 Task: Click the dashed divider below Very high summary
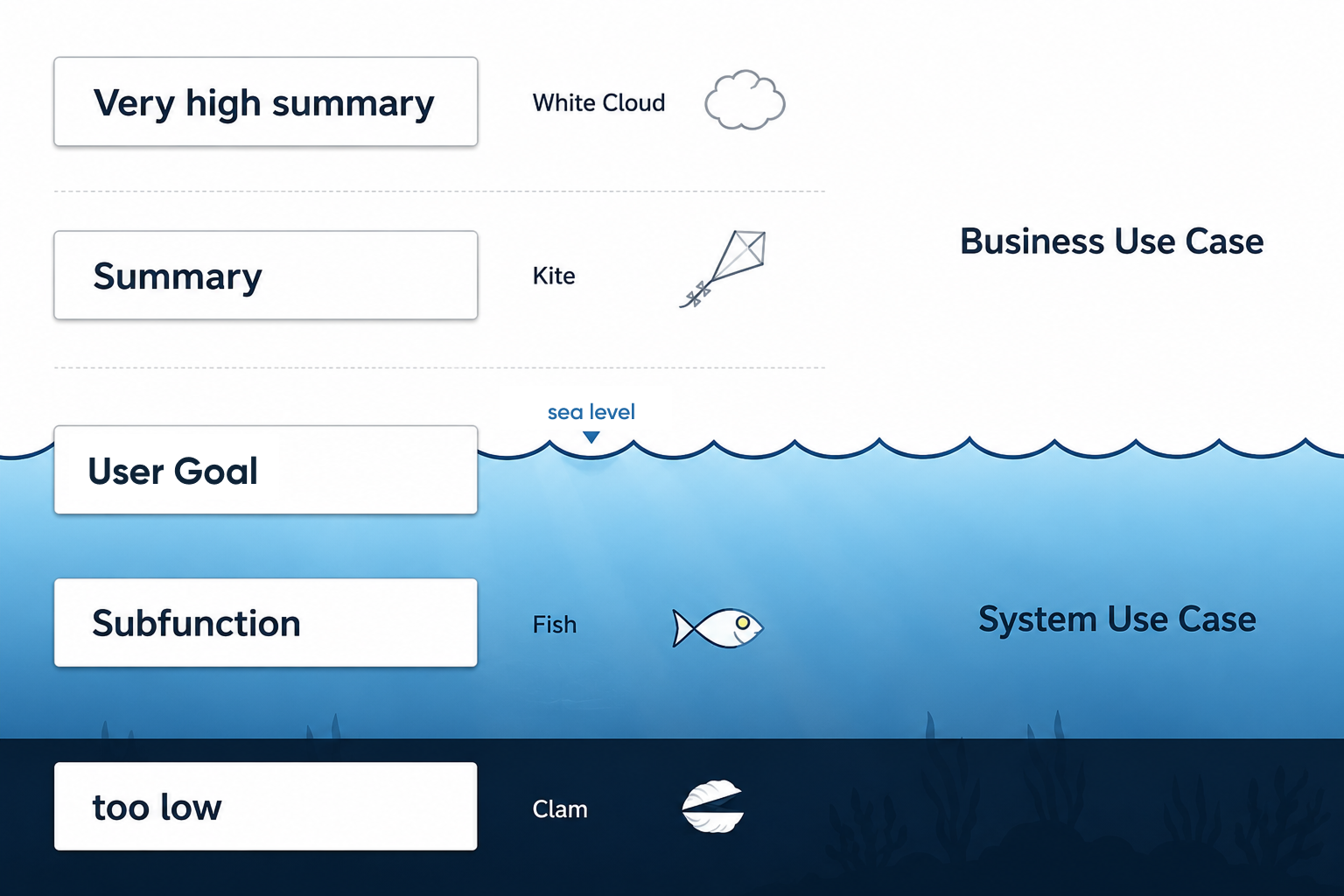(x=439, y=191)
